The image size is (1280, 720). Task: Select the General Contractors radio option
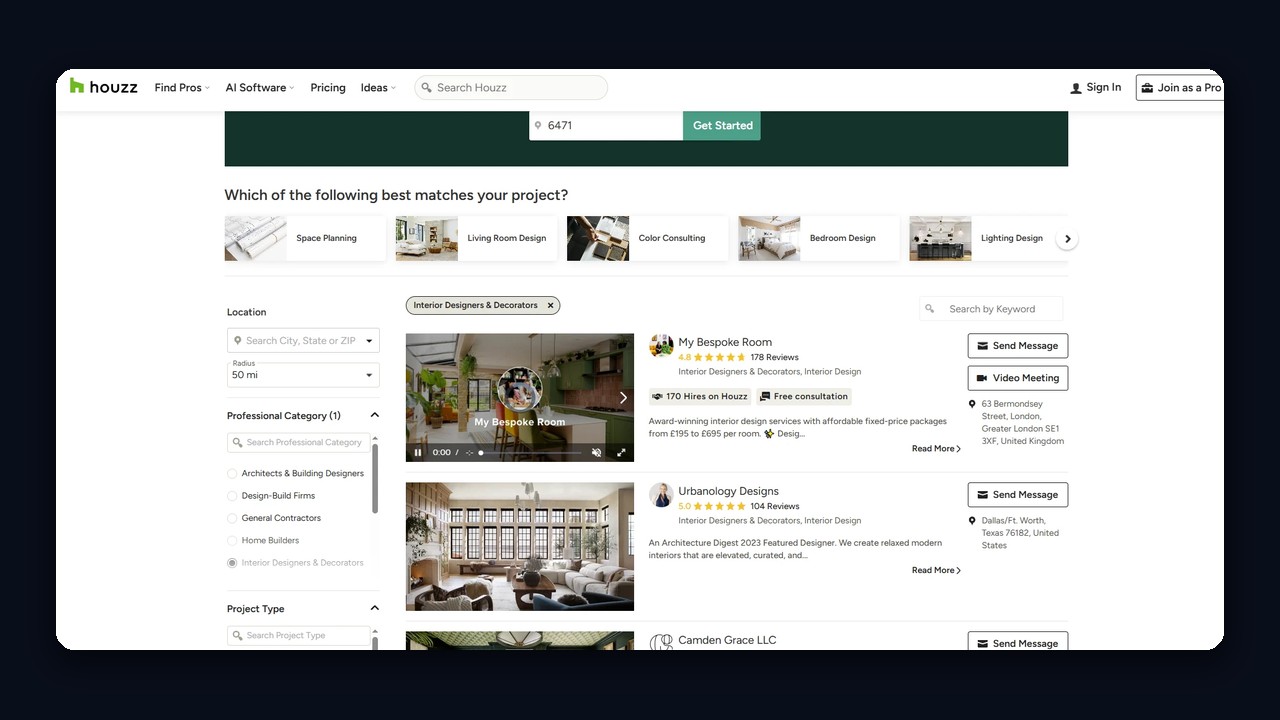(232, 518)
